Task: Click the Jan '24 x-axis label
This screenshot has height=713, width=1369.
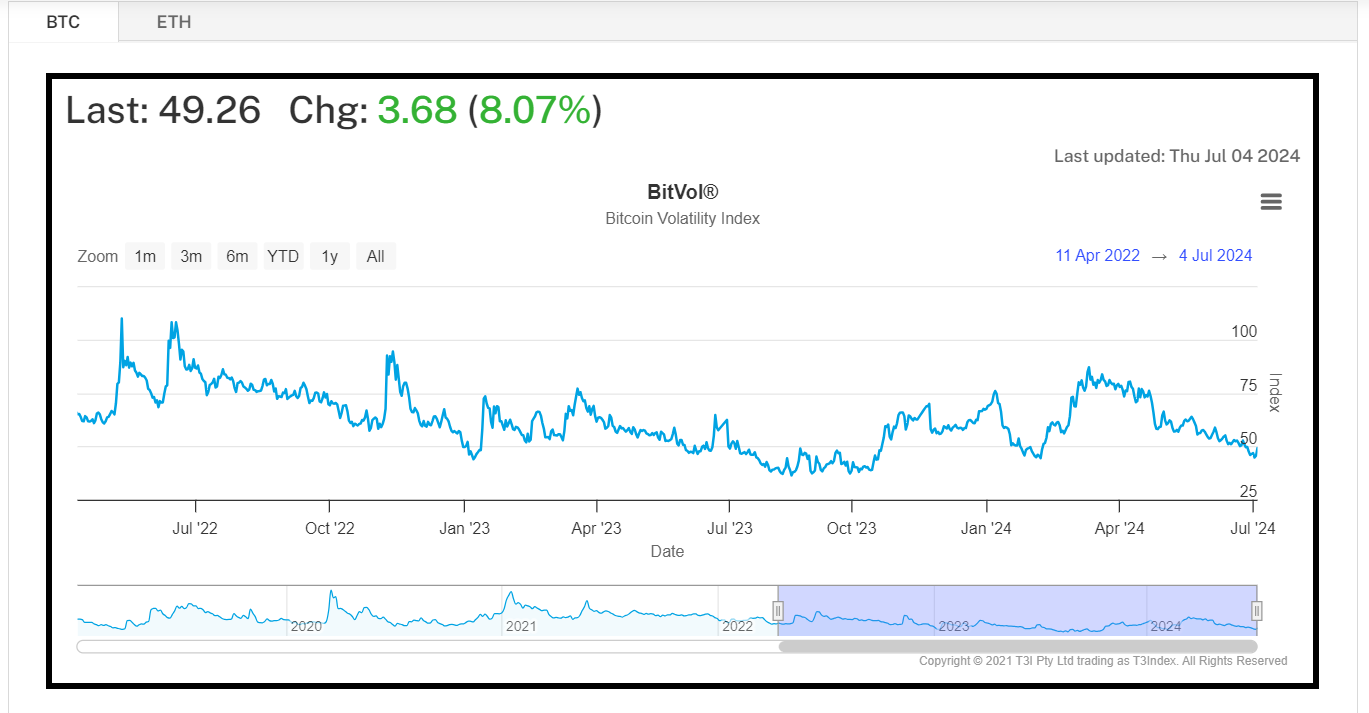Action: coord(986,528)
